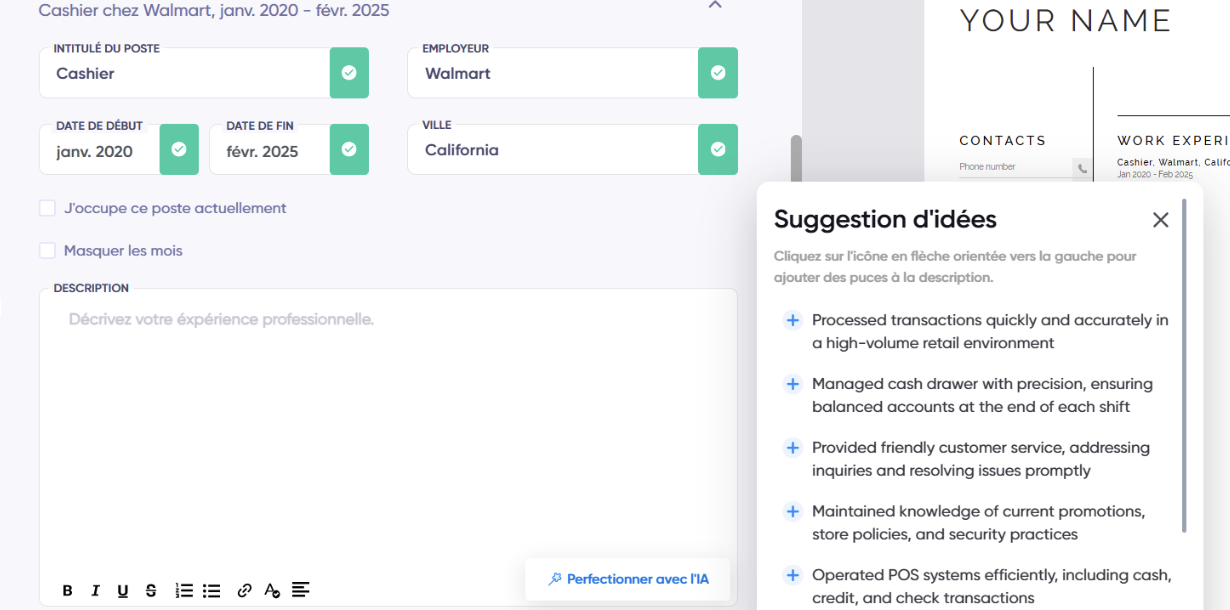1230x610 pixels.
Task: Collapse the Cashier chez Walmart section
Action: 714,6
